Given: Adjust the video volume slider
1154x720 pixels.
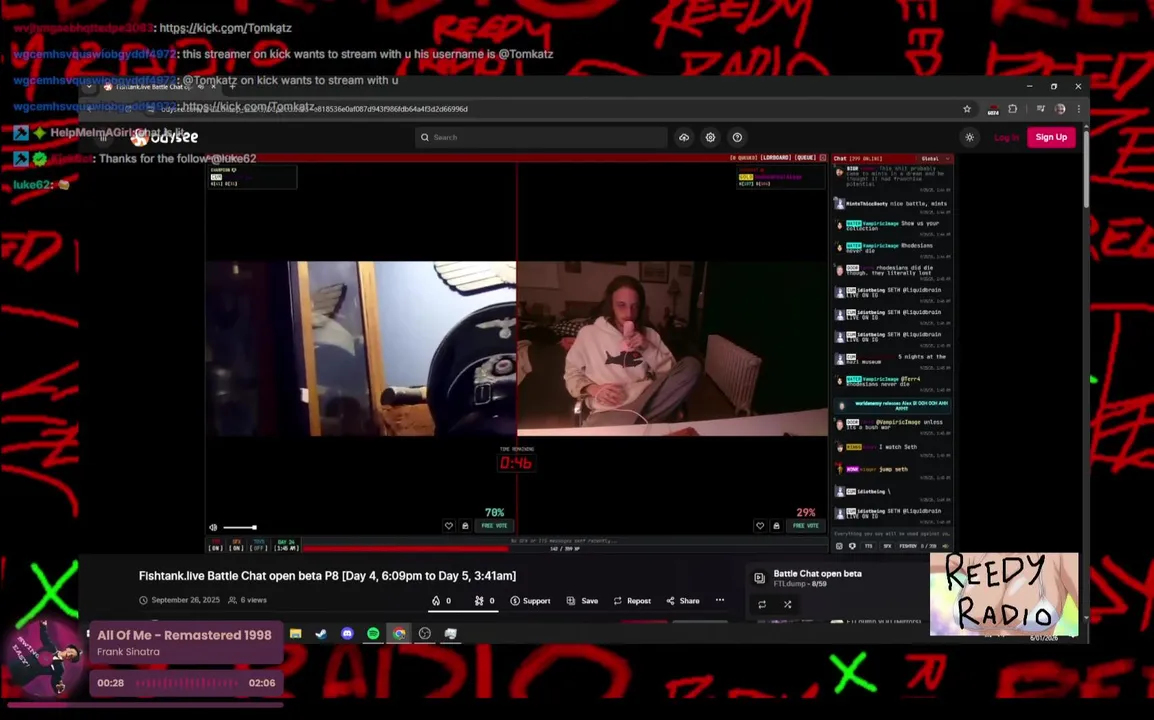Looking at the screenshot, I should [240, 527].
